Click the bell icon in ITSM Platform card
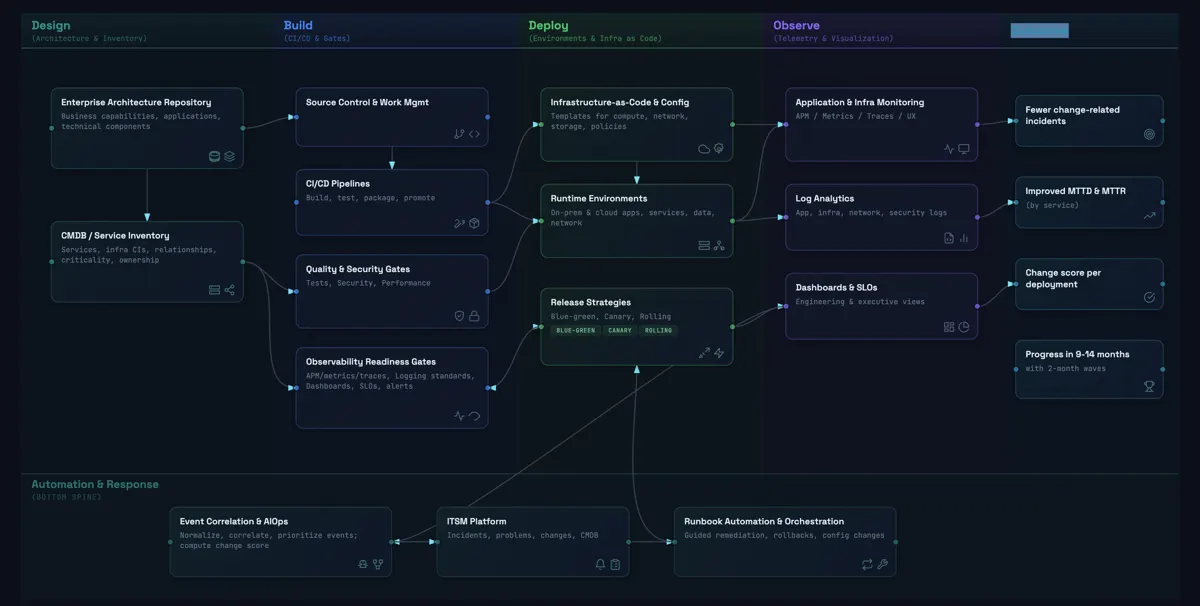 tap(600, 564)
